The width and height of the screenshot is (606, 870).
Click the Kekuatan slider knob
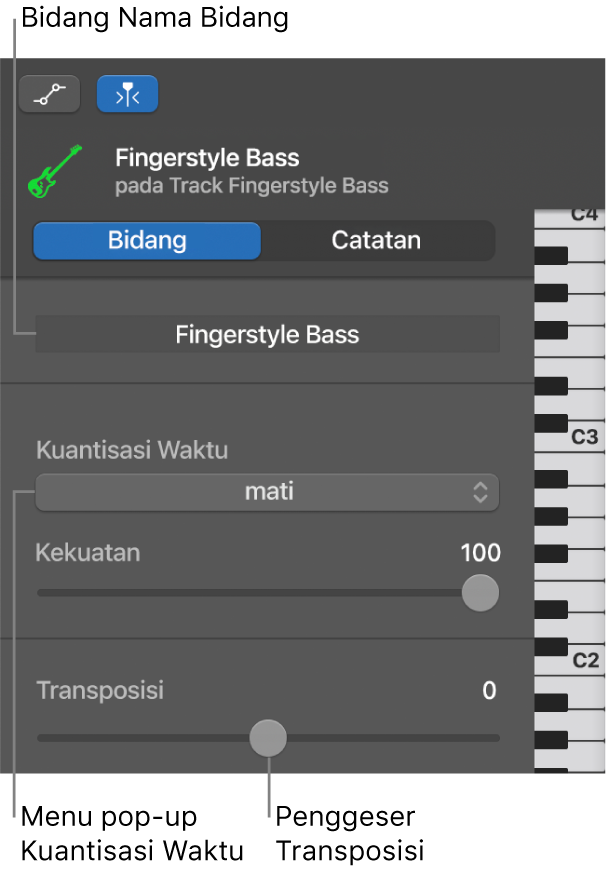click(480, 593)
